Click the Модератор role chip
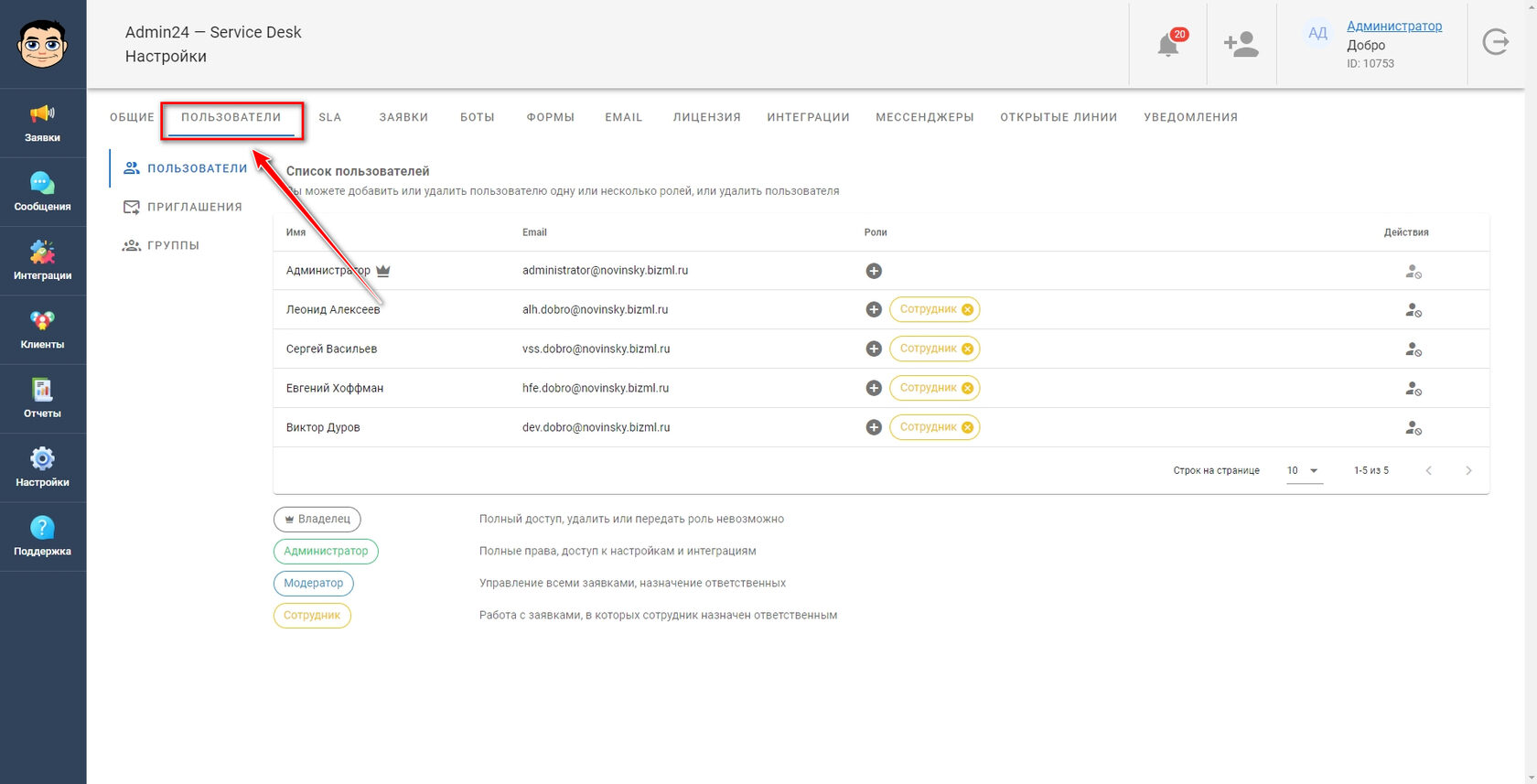1537x784 pixels. 314,583
